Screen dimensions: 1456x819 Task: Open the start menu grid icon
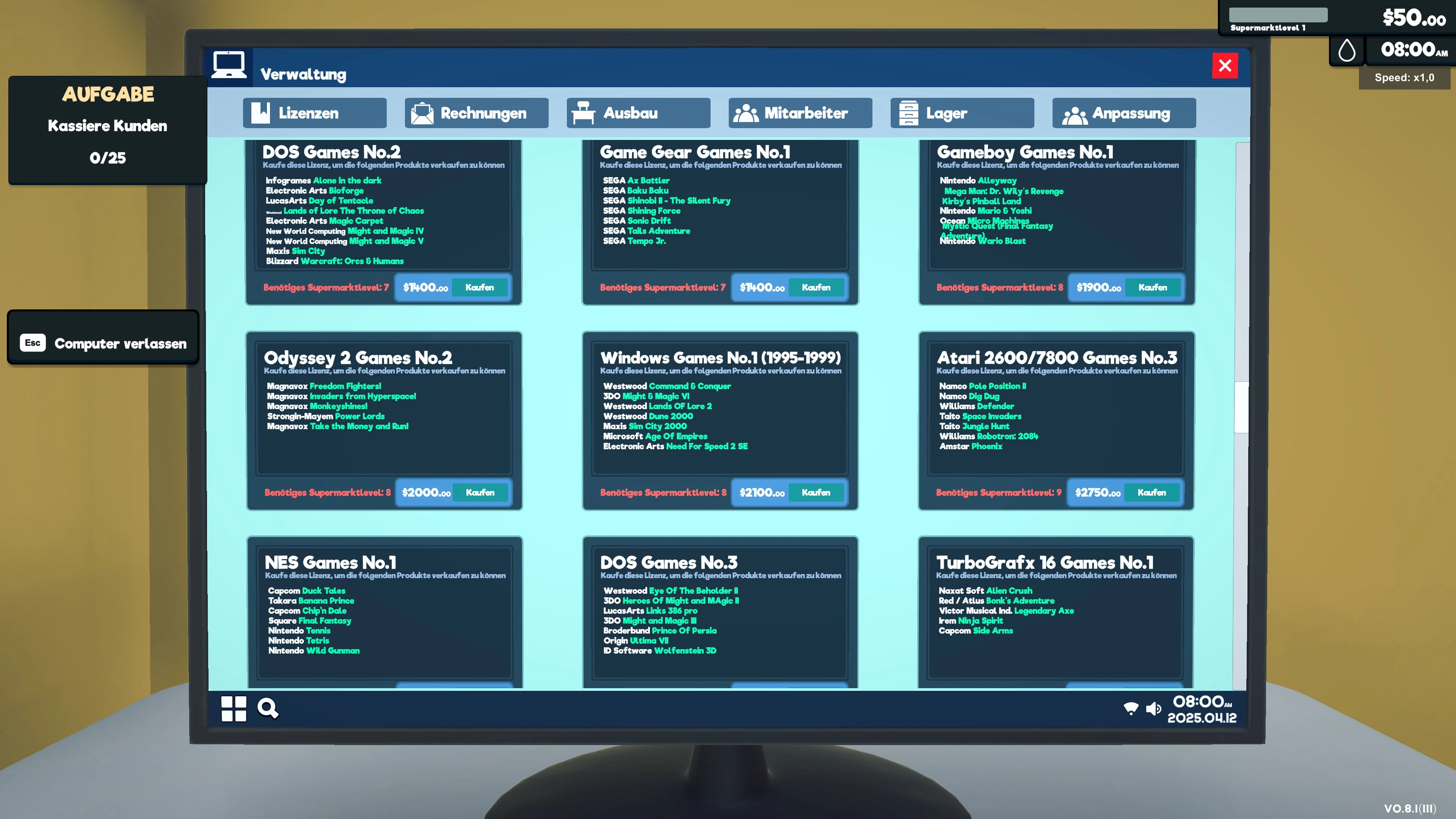(234, 708)
